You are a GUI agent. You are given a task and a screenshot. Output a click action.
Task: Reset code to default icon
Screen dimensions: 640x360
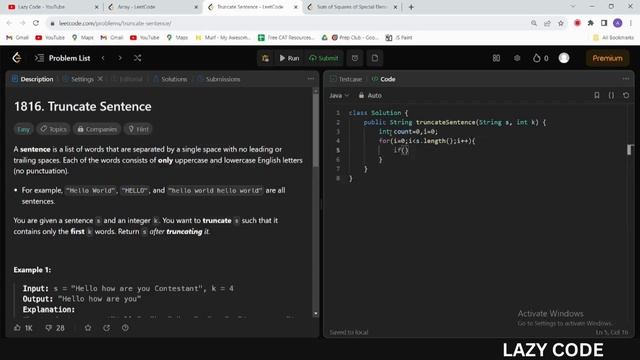click(626, 96)
